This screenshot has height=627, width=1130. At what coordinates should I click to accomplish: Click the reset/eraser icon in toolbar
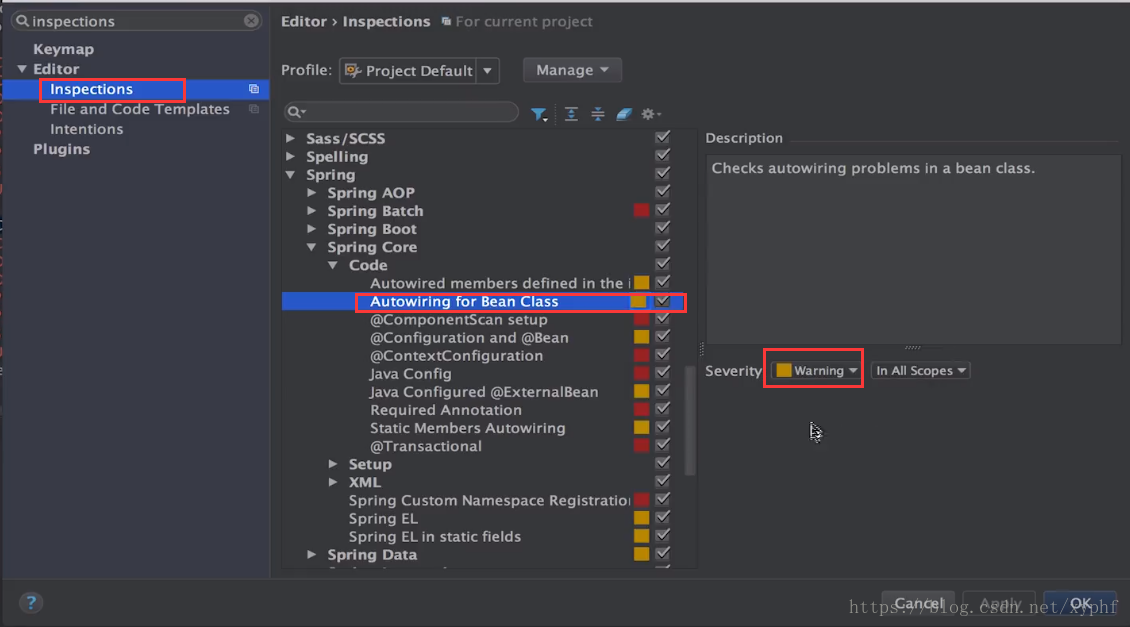624,114
